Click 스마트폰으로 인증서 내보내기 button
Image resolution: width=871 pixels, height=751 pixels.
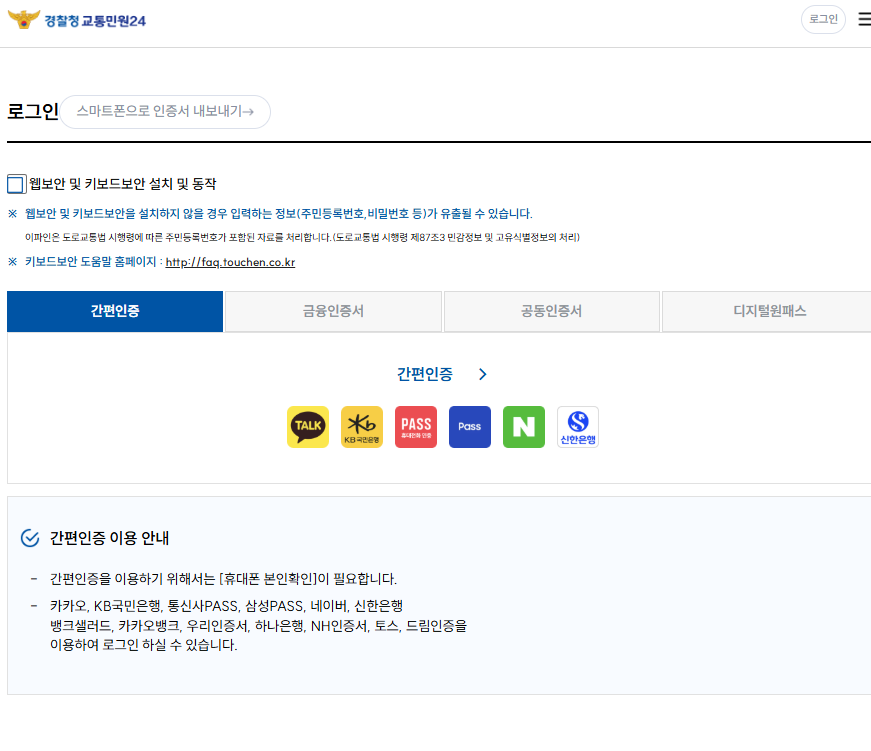click(164, 112)
